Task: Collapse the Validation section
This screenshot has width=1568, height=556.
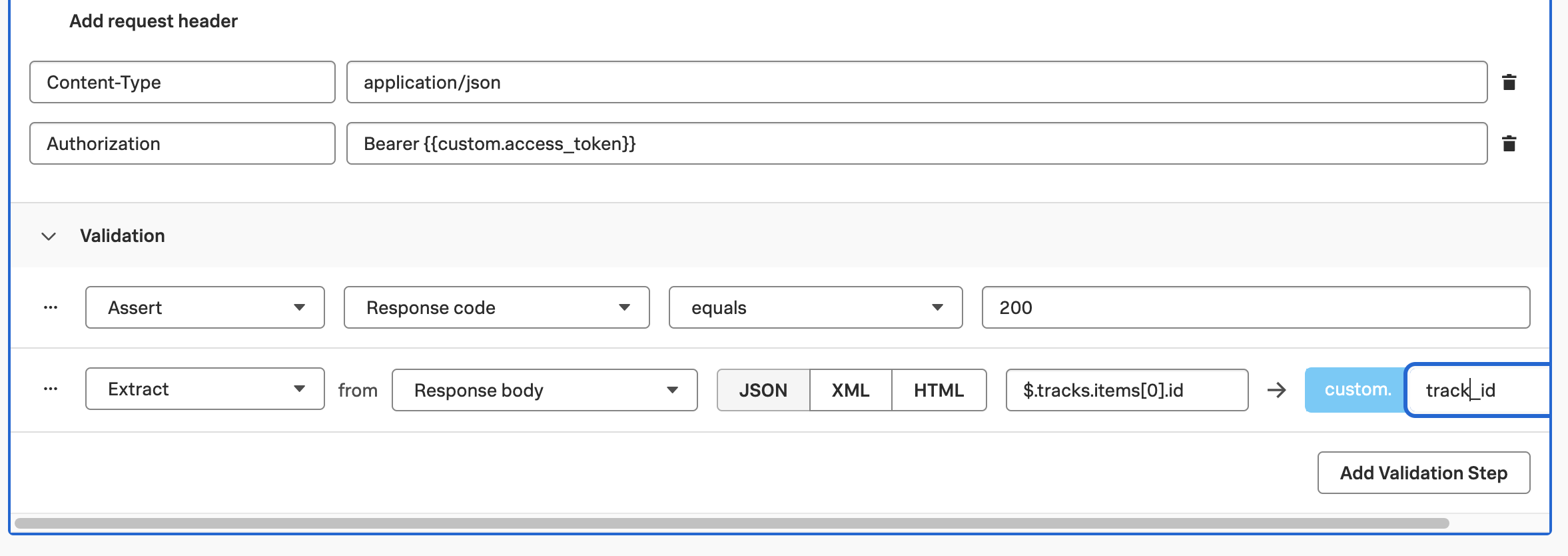Action: 49,236
